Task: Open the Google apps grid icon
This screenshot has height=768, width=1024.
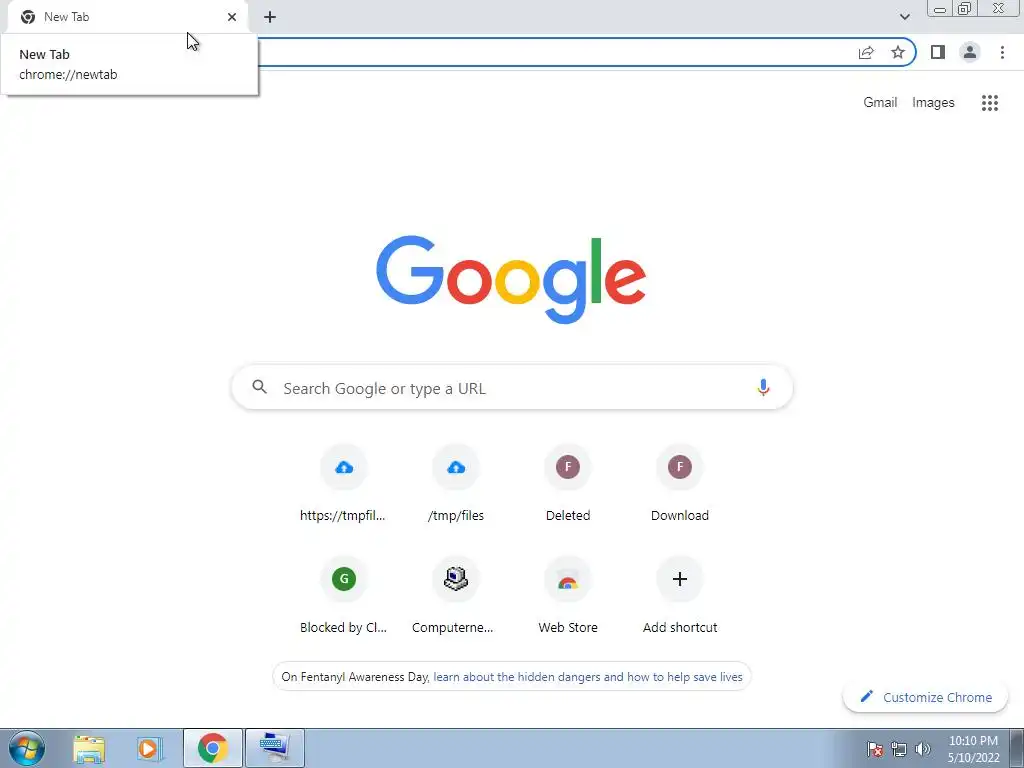Action: [x=990, y=103]
